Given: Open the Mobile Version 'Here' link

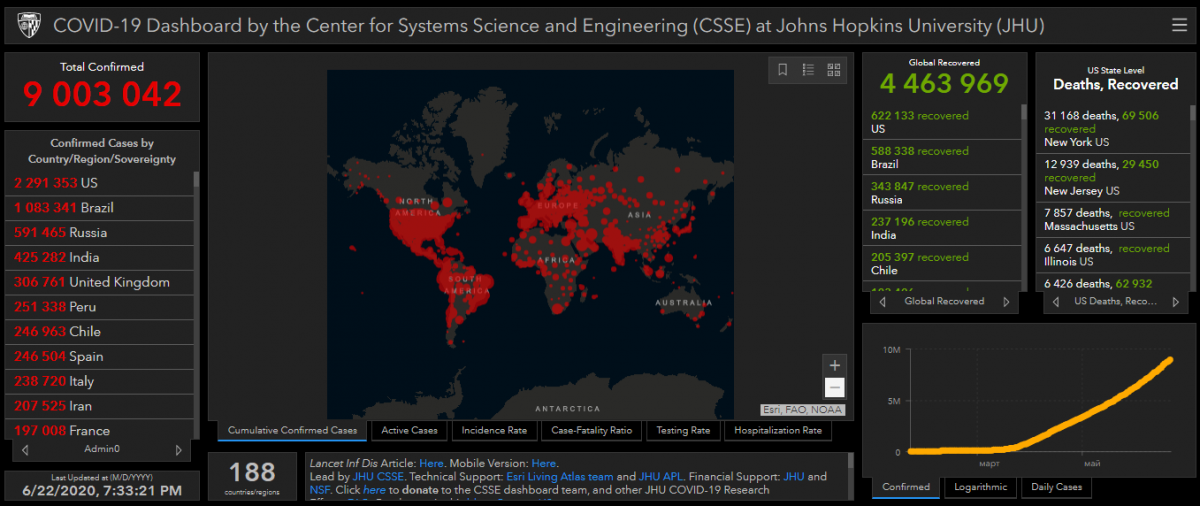Looking at the screenshot, I should [x=544, y=464].
